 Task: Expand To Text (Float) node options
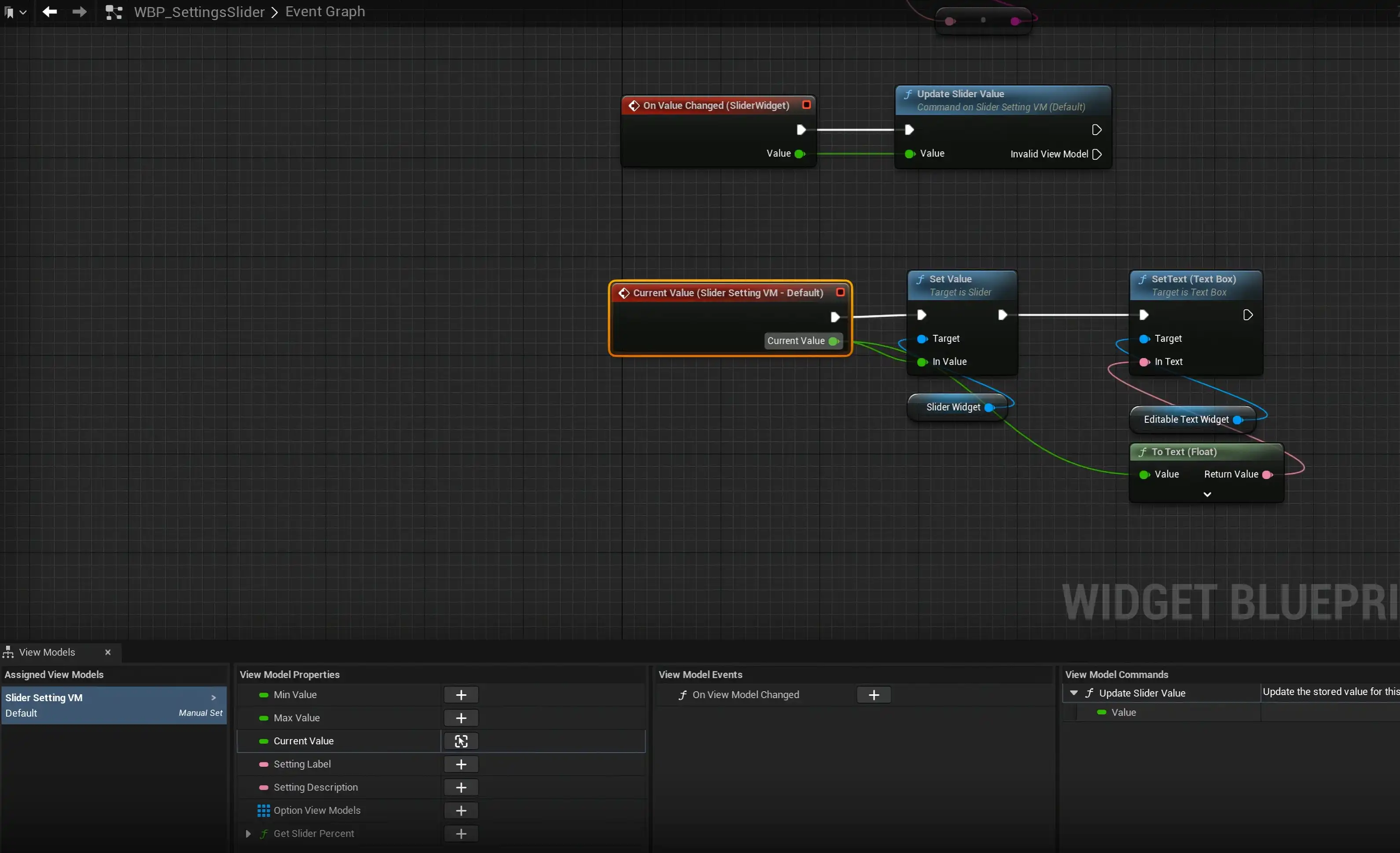(1207, 494)
